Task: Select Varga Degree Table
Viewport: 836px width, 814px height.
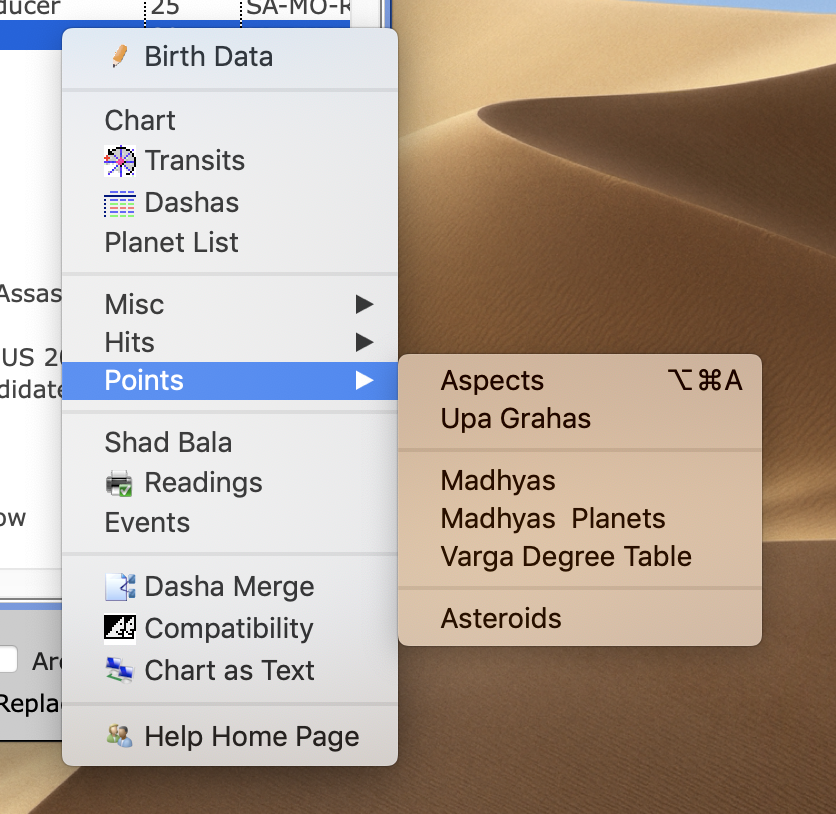Action: [x=566, y=556]
